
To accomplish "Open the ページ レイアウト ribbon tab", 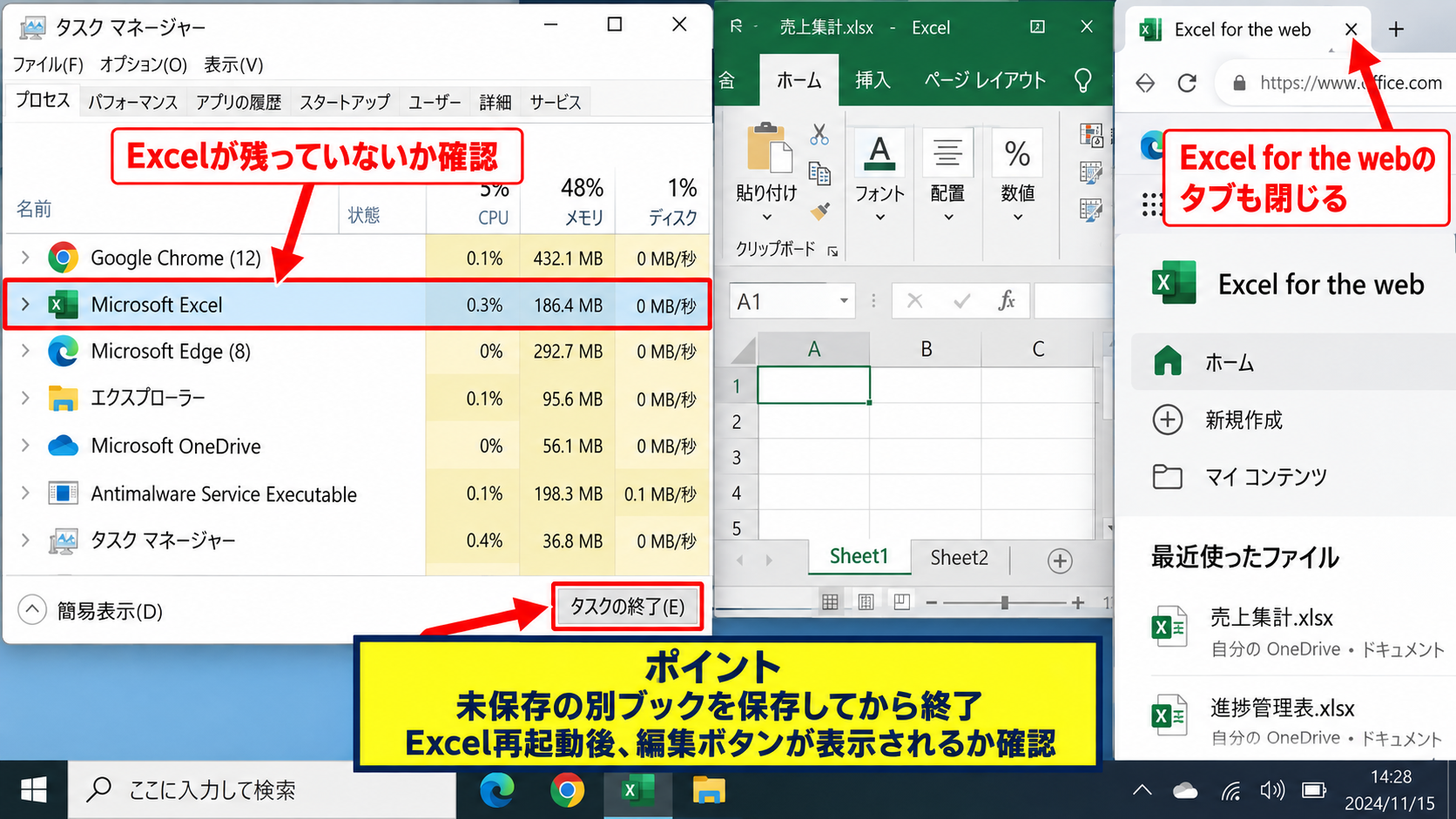I will (x=984, y=80).
